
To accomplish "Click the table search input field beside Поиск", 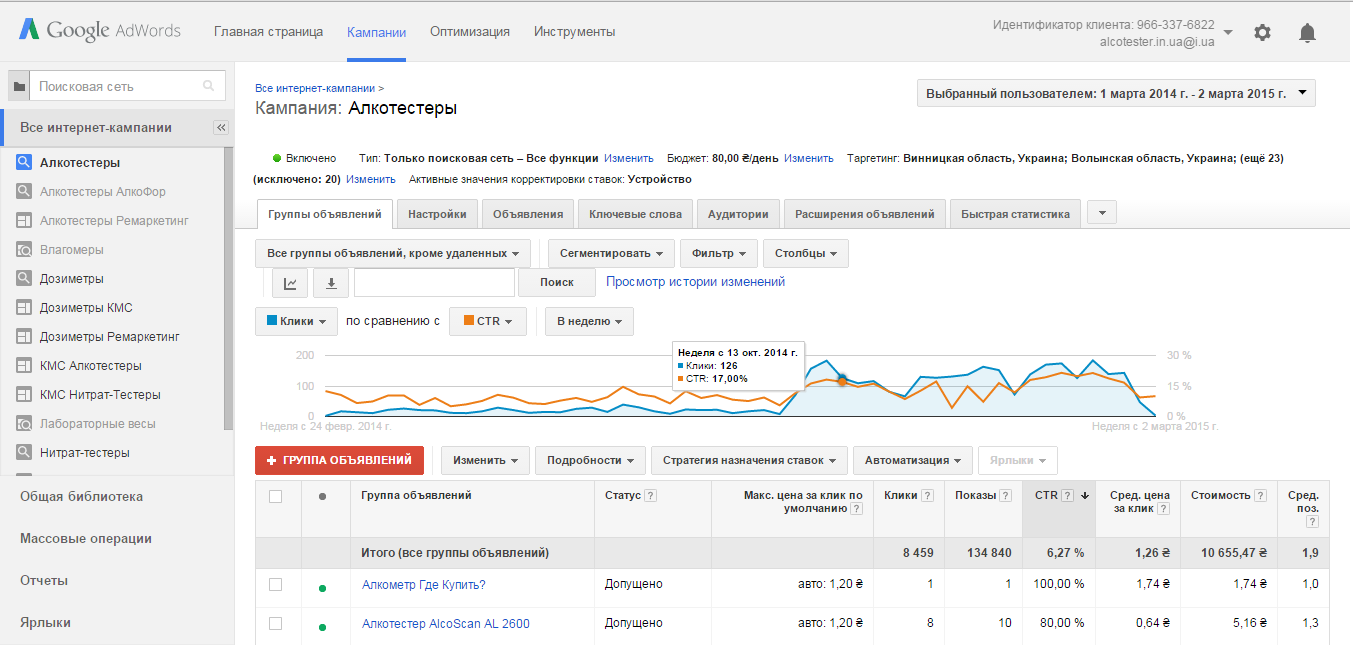I will pos(435,283).
